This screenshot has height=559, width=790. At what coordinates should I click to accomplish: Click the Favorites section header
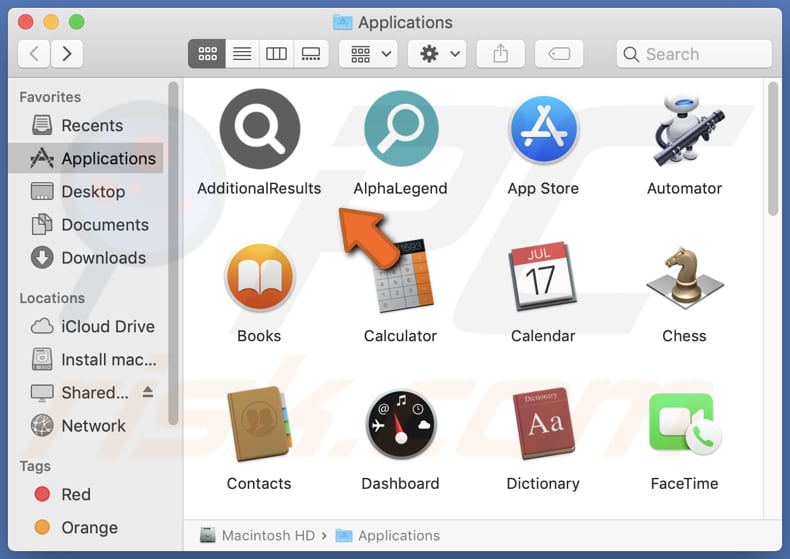[x=50, y=97]
